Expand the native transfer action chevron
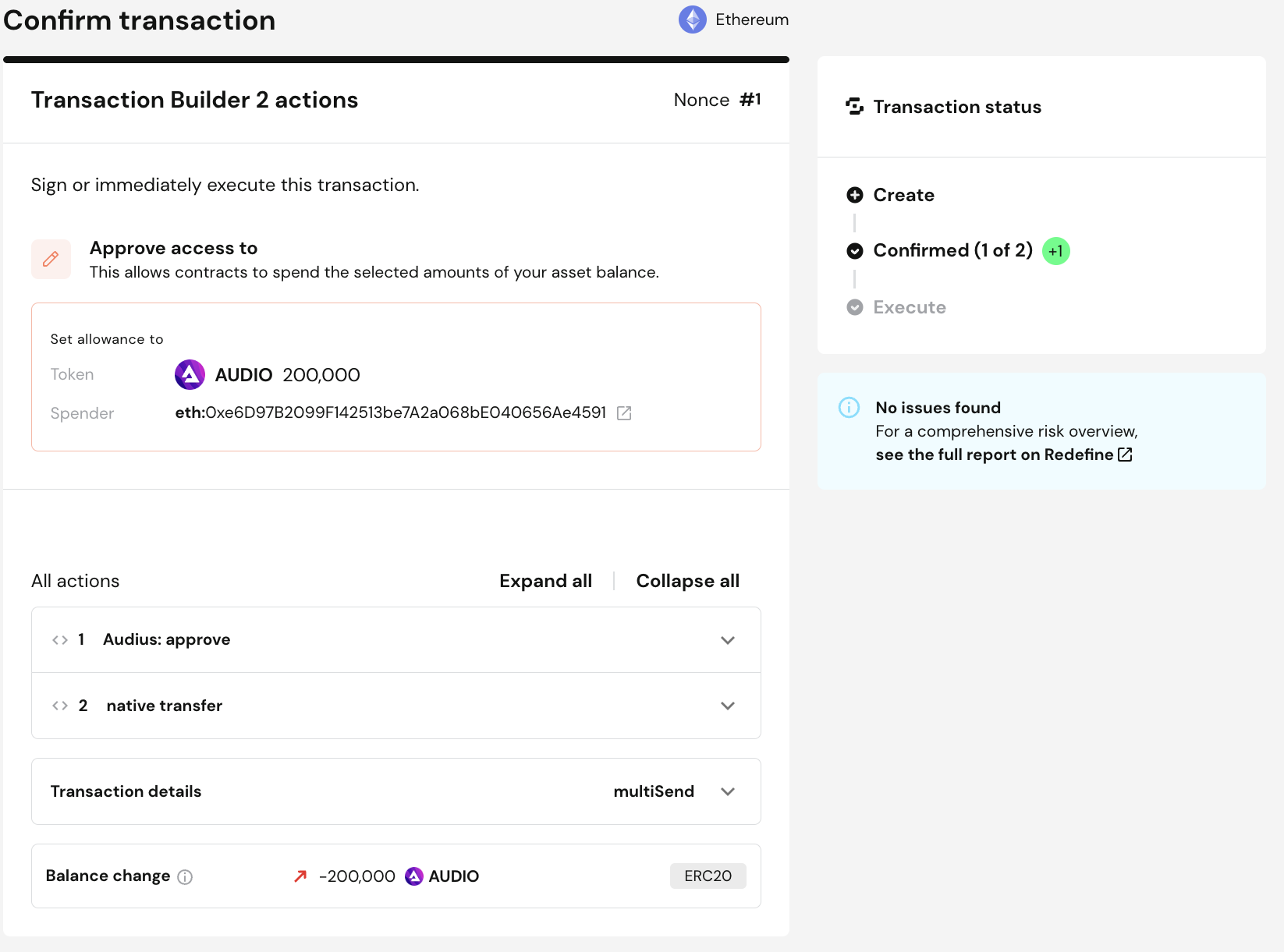This screenshot has height=952, width=1284. pyautogui.click(x=727, y=706)
